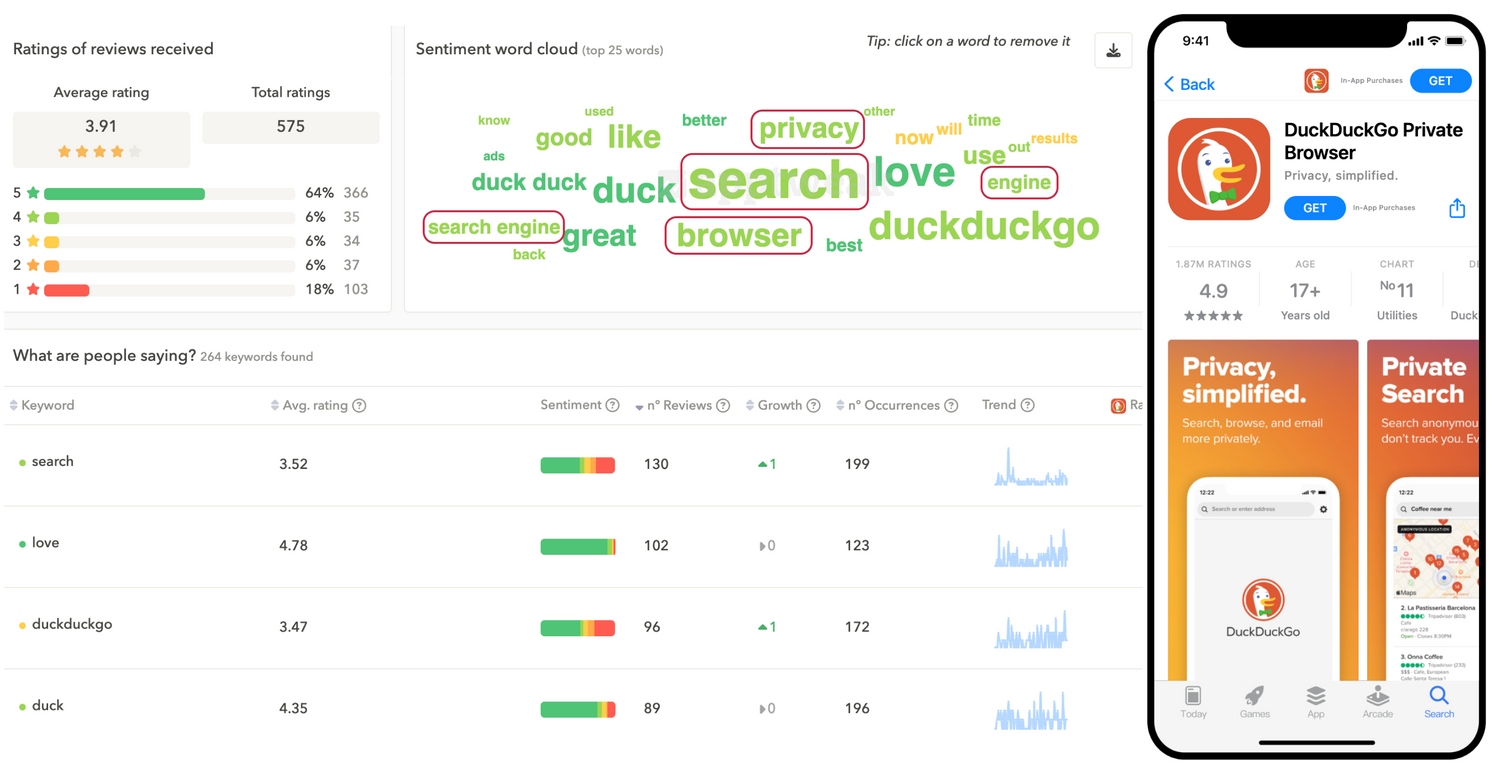The image size is (1500, 774).
Task: Click the 3.91 average rating value
Action: point(101,127)
